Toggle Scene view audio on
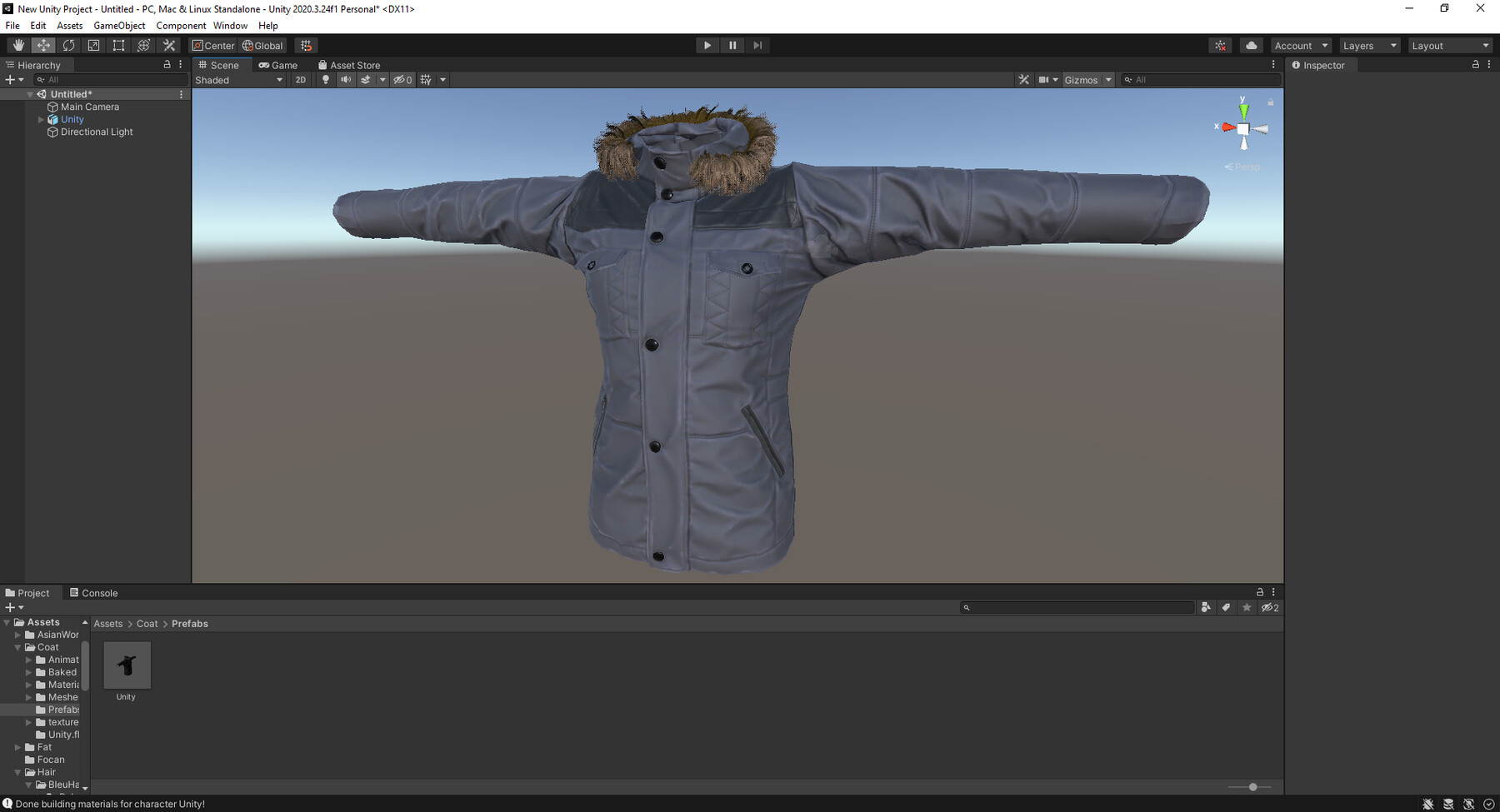Screen dimensions: 1500x812 (x=345, y=79)
